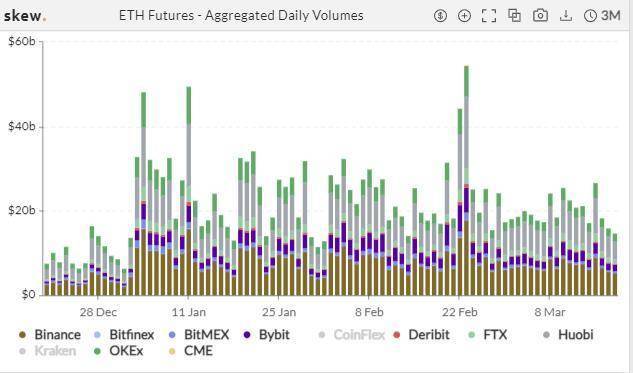Click the skew logo
633x373 pixels.
[25, 16]
